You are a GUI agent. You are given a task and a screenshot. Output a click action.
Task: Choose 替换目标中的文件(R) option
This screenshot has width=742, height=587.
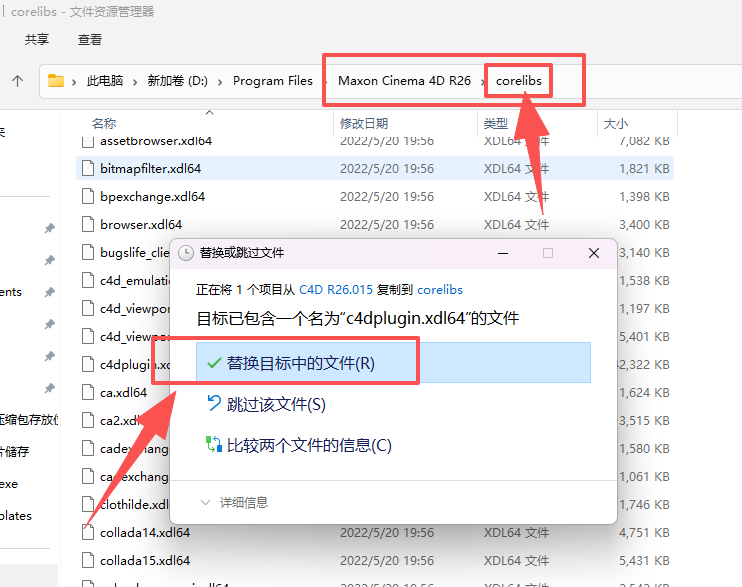click(x=393, y=363)
